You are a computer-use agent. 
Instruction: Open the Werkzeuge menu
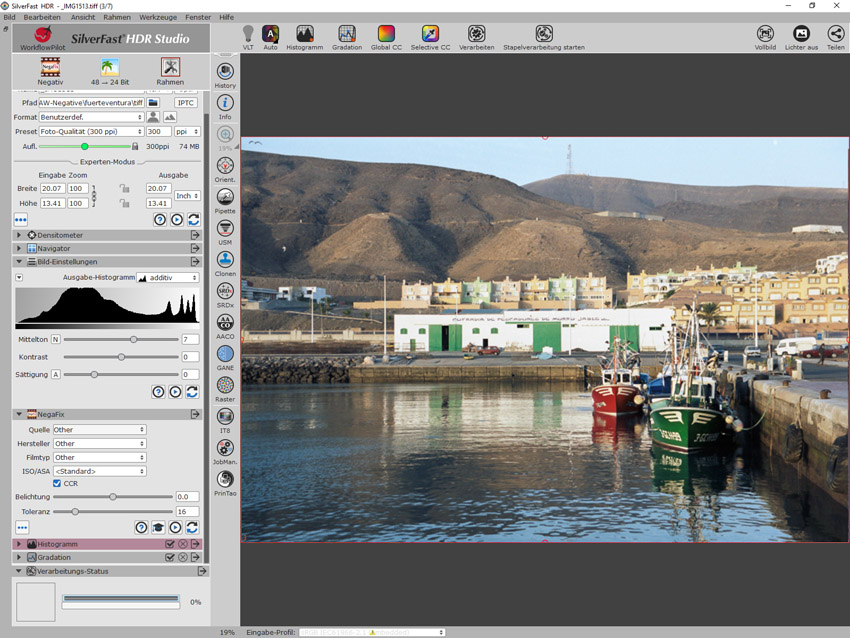(x=157, y=17)
